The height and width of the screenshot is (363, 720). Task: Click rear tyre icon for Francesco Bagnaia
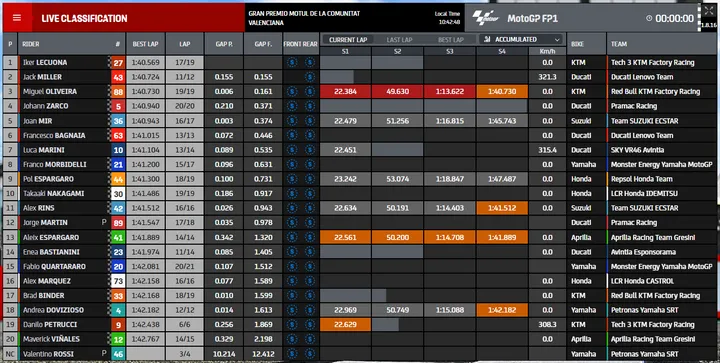tap(310, 135)
